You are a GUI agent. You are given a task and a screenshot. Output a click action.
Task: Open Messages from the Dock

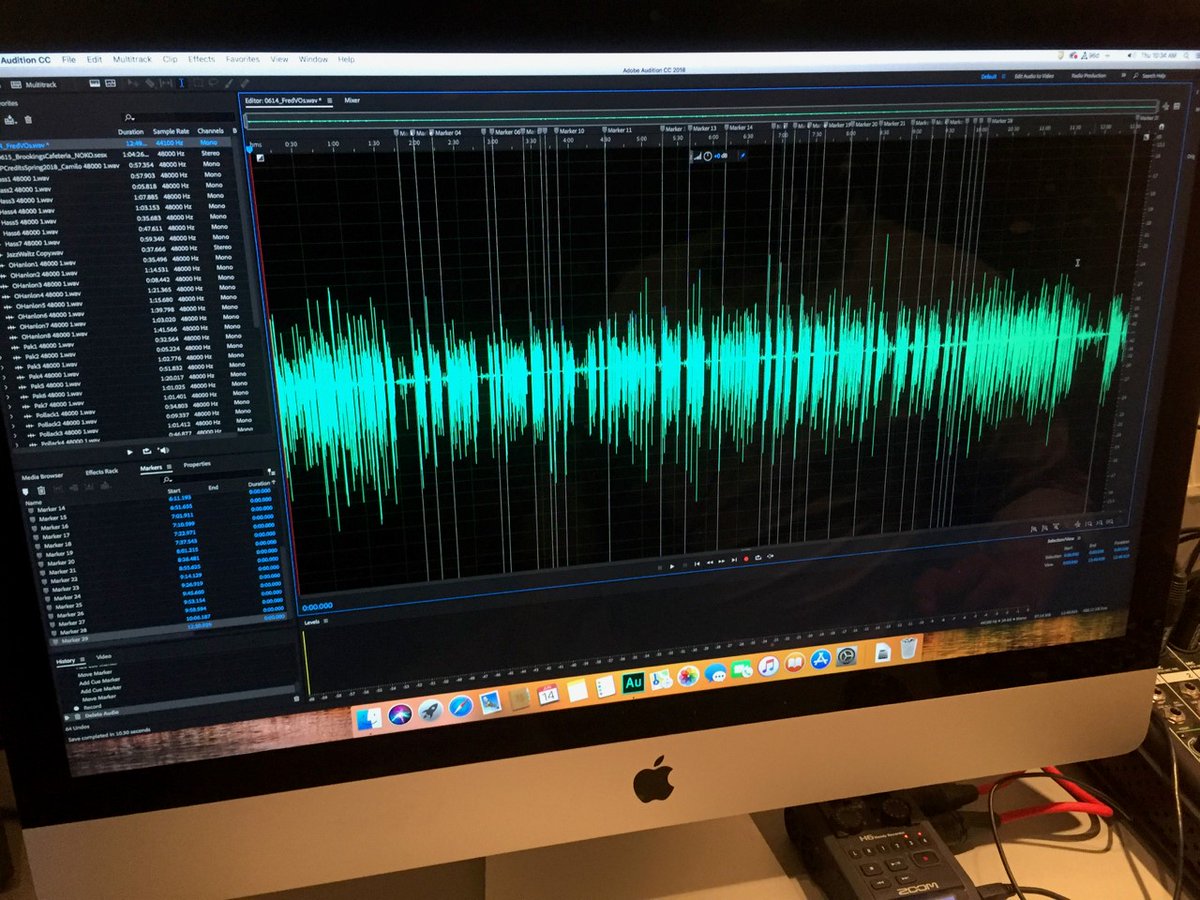(715, 672)
